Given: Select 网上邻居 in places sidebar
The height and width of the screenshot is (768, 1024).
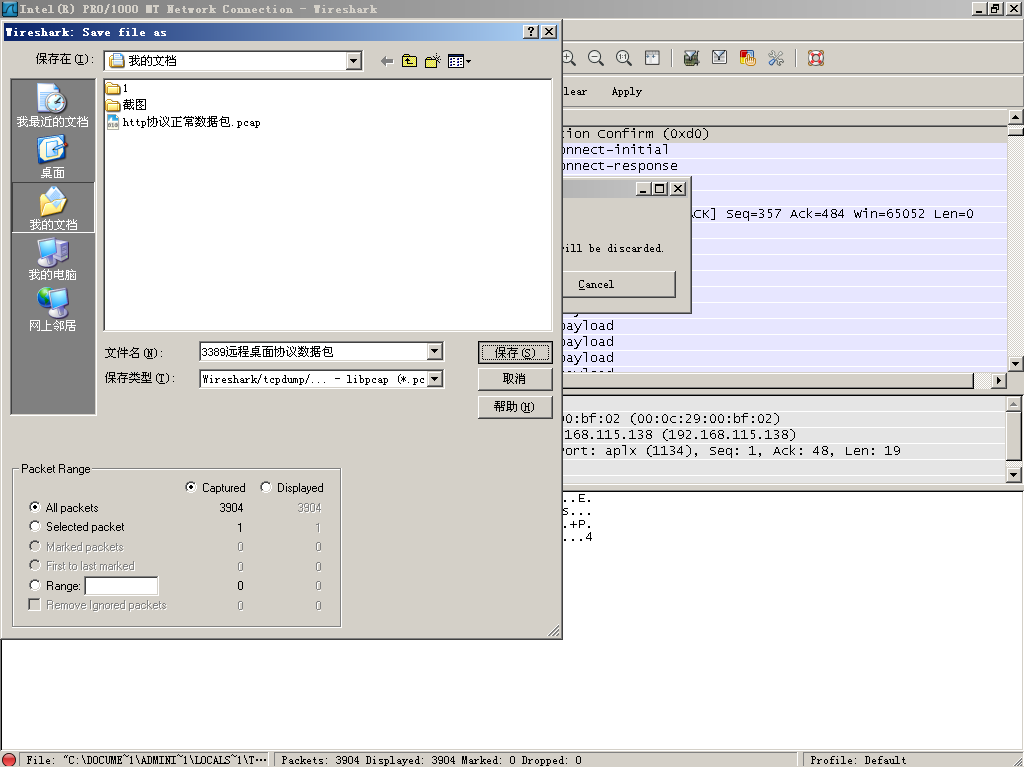Looking at the screenshot, I should (52, 309).
